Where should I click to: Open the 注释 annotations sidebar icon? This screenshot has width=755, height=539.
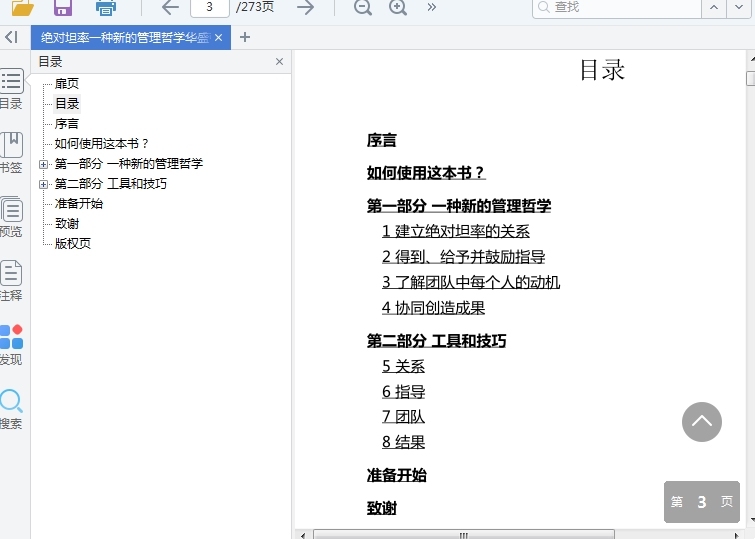(11, 281)
